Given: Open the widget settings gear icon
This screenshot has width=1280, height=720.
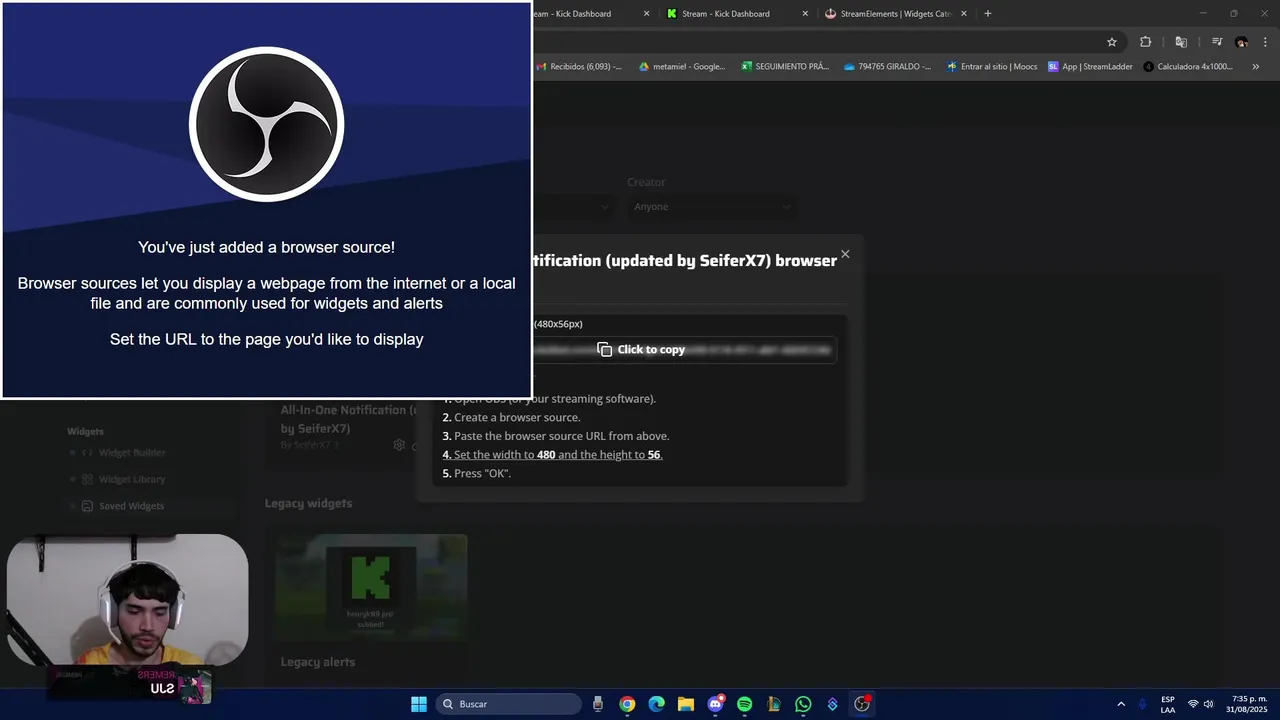Looking at the screenshot, I should tap(399, 445).
